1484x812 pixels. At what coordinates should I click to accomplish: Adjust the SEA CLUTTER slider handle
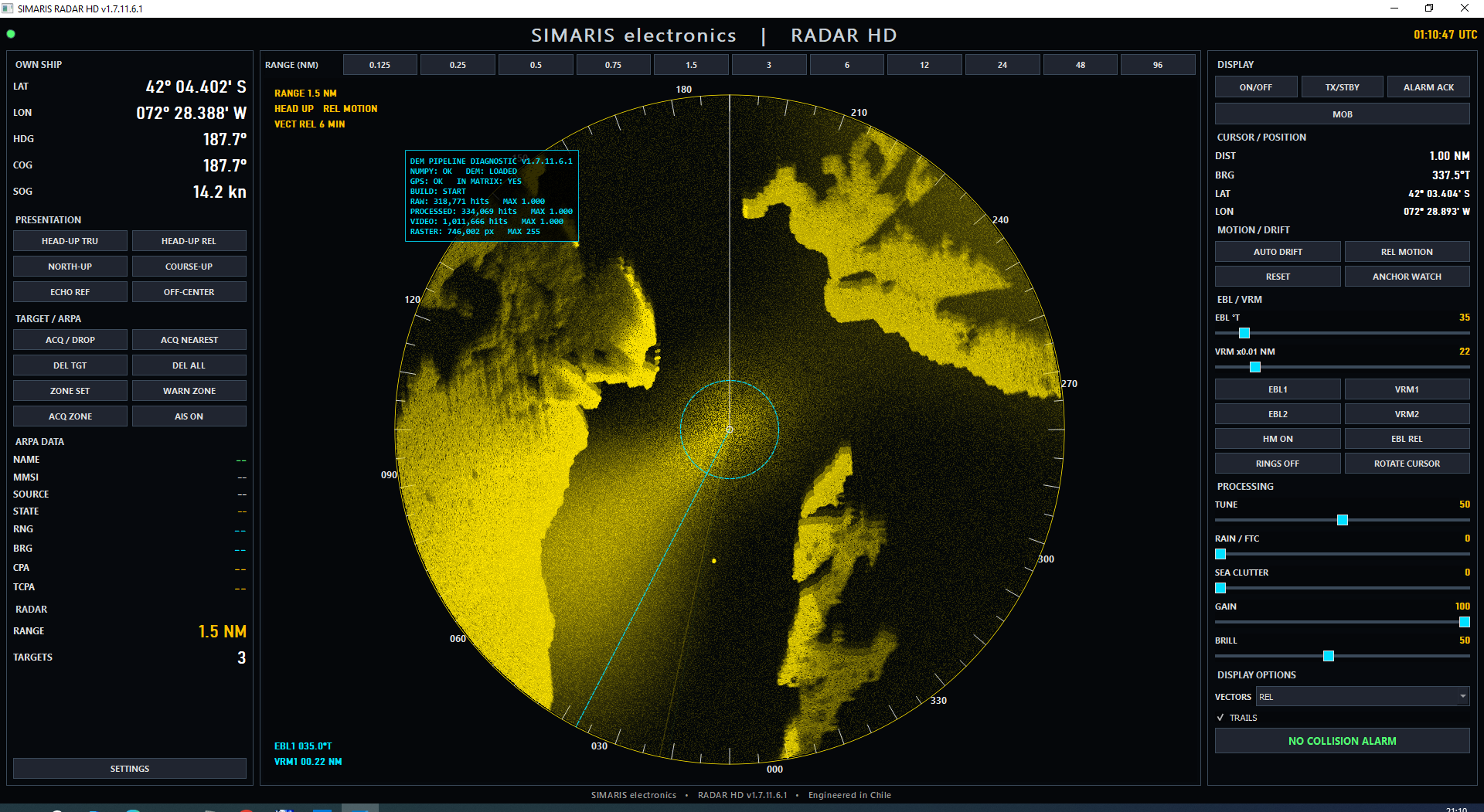1220,588
